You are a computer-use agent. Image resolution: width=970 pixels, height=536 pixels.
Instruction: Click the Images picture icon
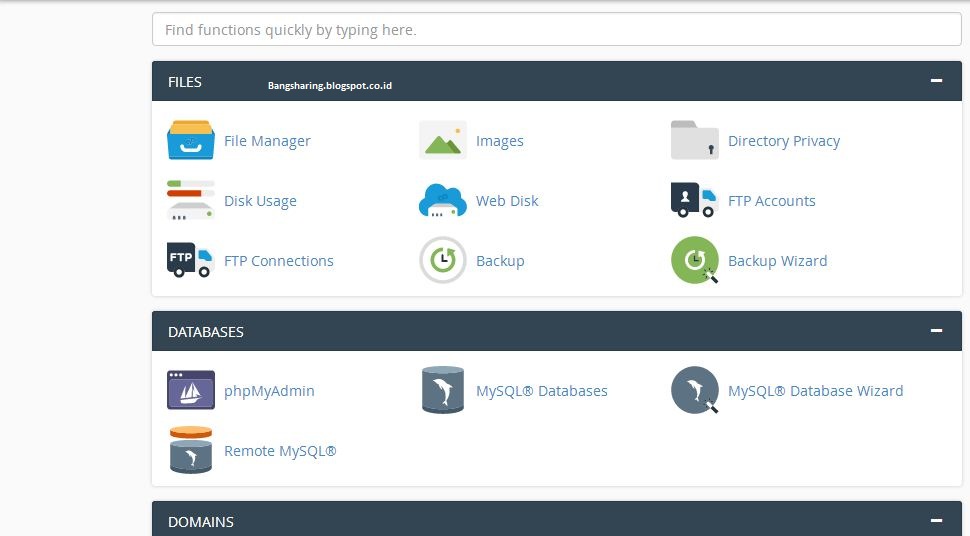(443, 140)
